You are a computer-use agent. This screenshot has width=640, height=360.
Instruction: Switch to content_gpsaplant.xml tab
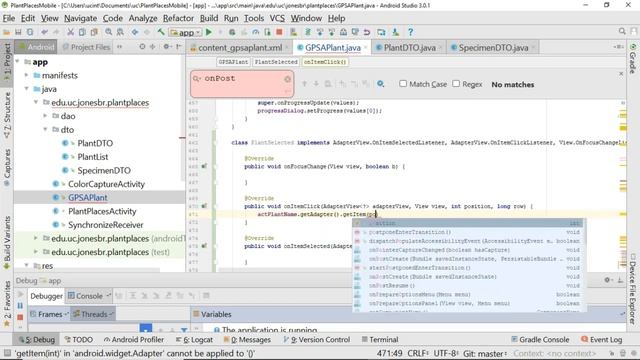tap(240, 47)
